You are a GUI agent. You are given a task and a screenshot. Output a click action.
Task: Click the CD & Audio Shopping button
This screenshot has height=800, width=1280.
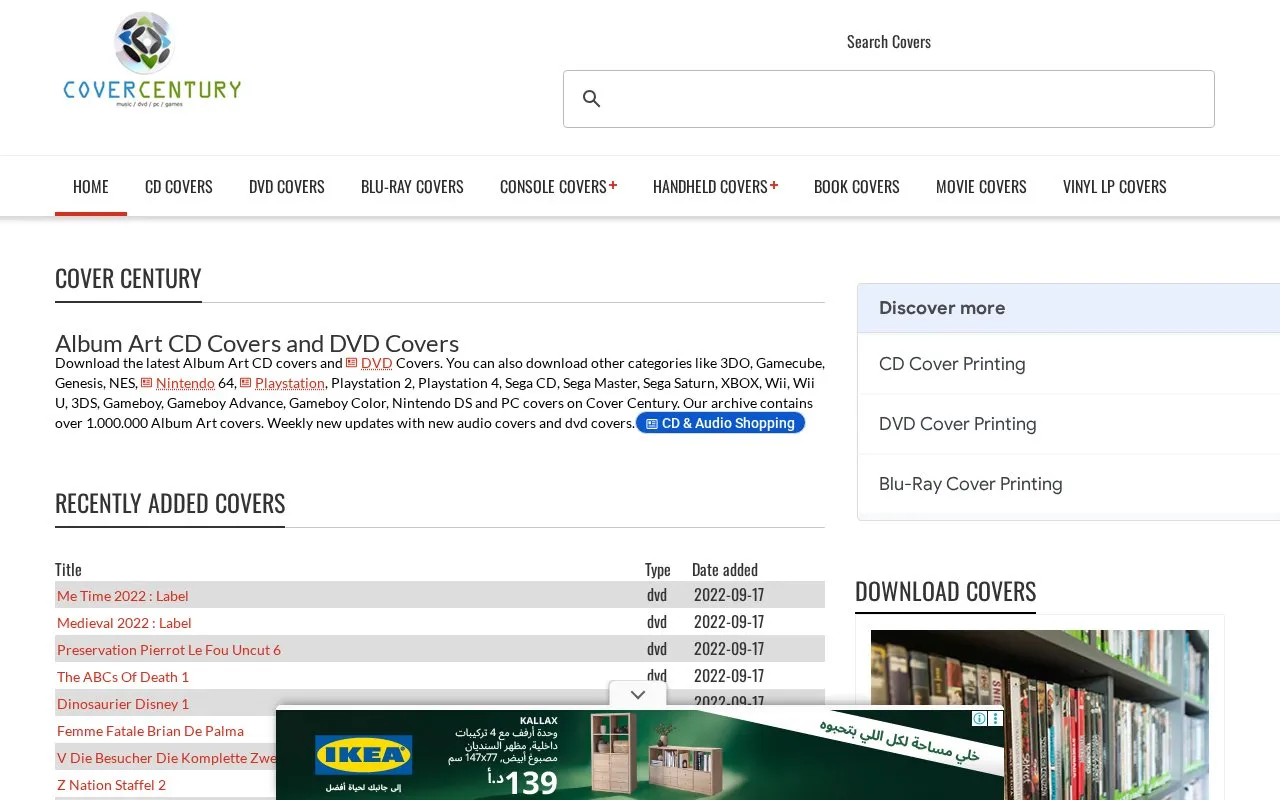click(x=720, y=423)
